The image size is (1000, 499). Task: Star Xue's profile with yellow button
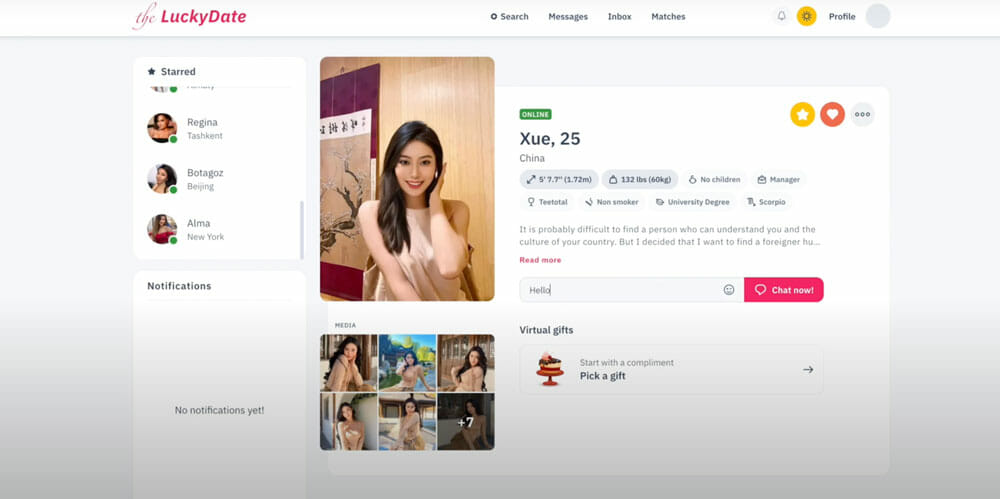802,114
